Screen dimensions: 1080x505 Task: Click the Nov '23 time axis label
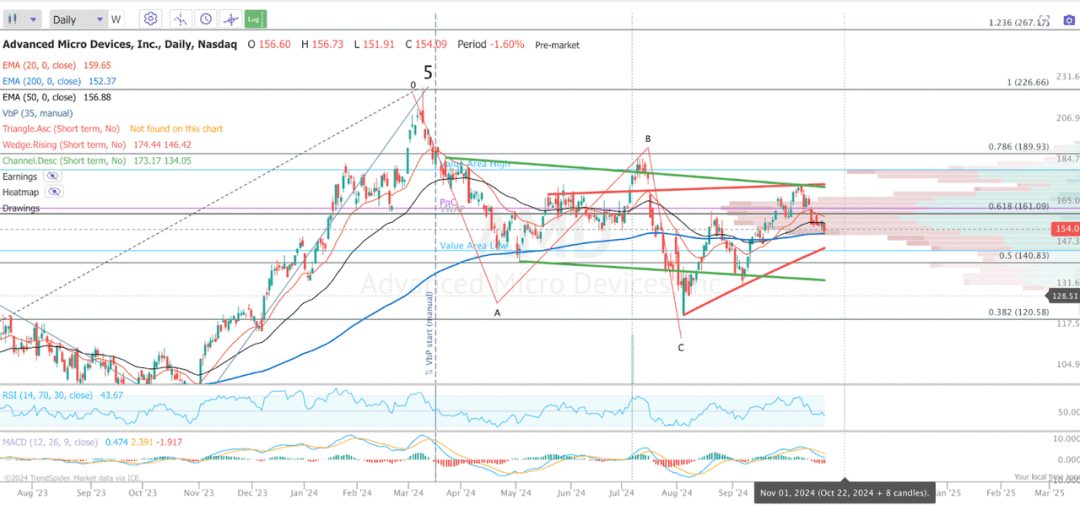pos(197,493)
